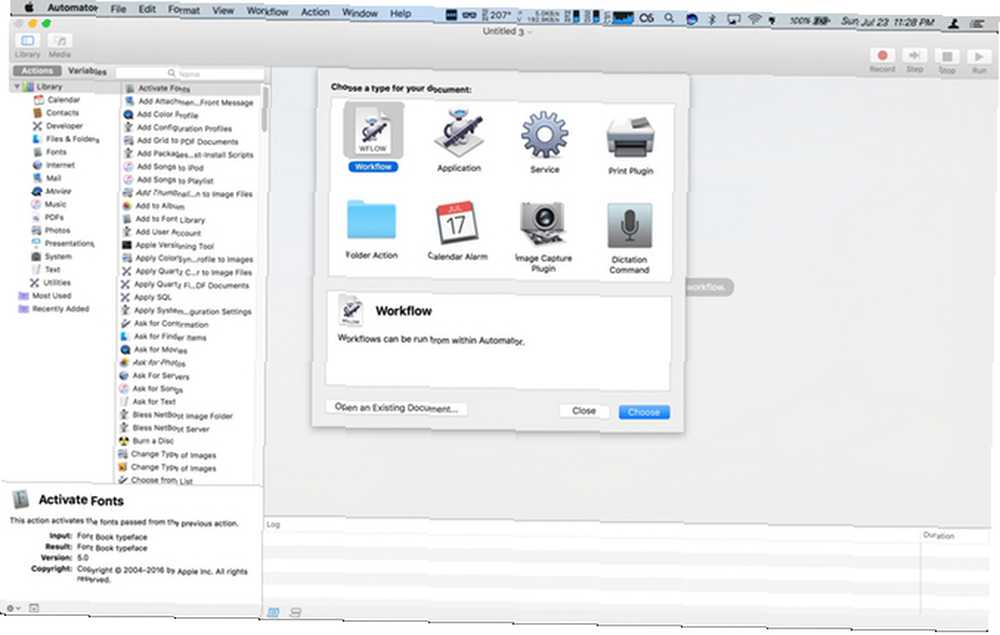1000x635 pixels.
Task: Switch to the Actions tab
Action: (37, 71)
